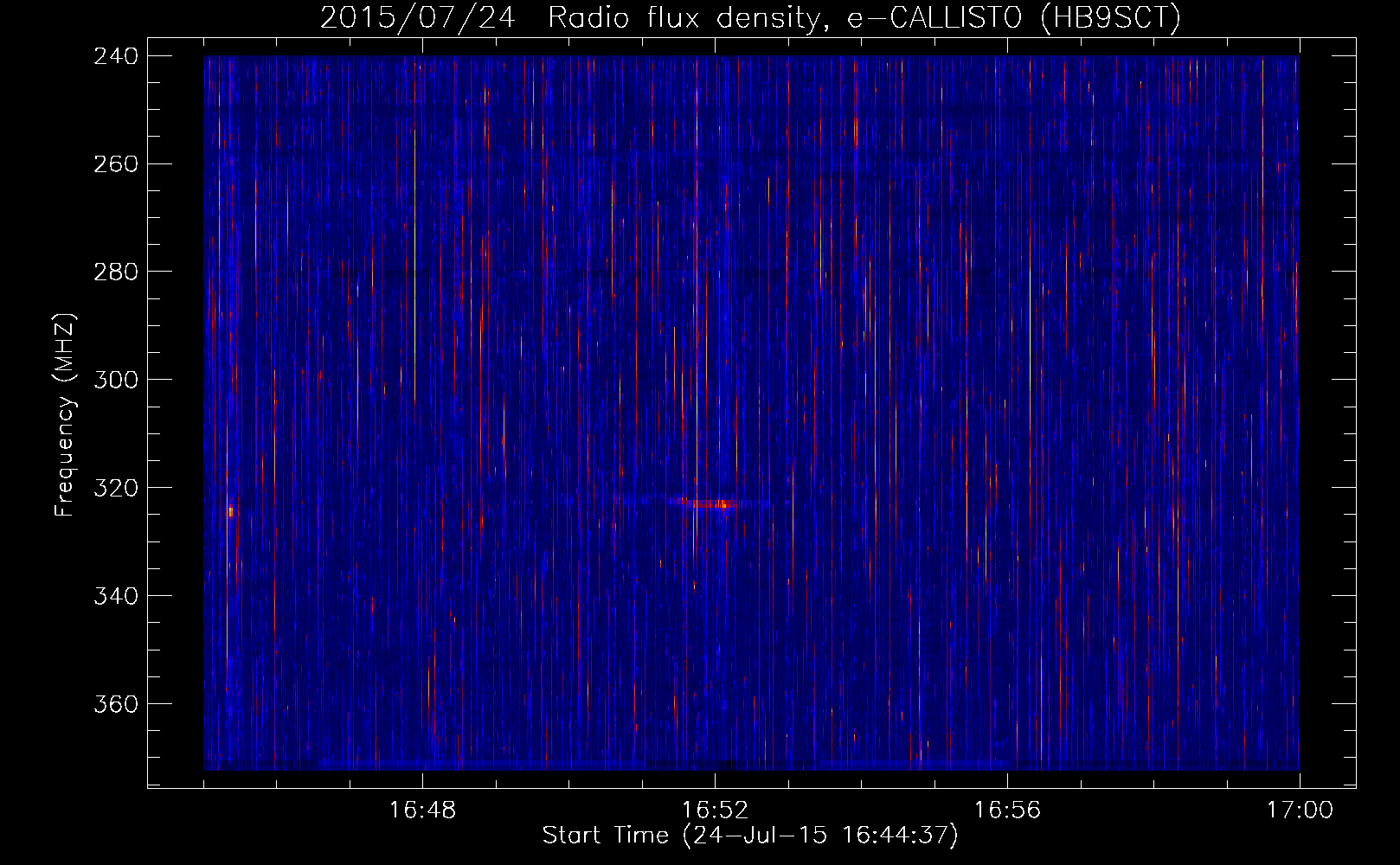Click the 16:56 time tick label
Viewport: 1400px width, 865px height.
pyautogui.click(x=1007, y=811)
